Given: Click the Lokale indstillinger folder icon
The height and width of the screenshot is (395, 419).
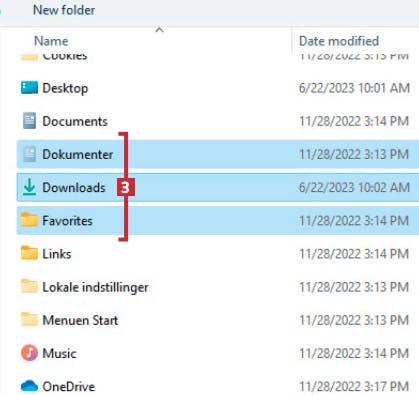Looking at the screenshot, I should [x=29, y=286].
